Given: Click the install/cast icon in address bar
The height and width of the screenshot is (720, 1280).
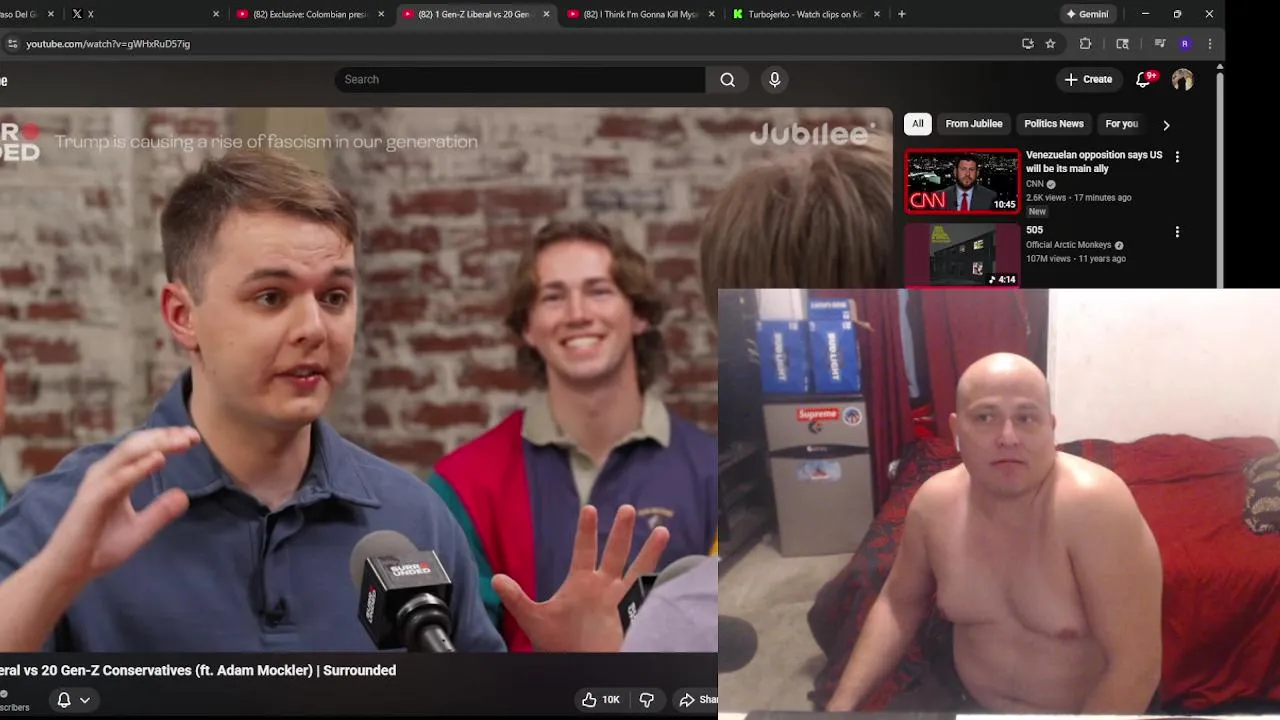Looking at the screenshot, I should pos(1028,44).
